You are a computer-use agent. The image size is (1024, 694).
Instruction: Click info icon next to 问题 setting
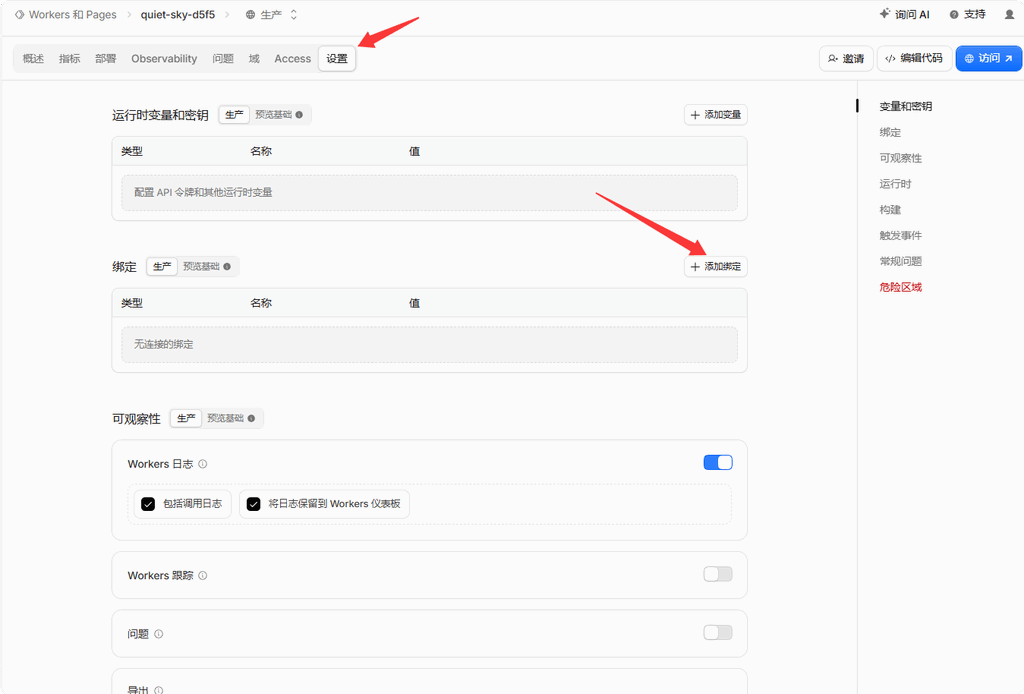coord(159,634)
